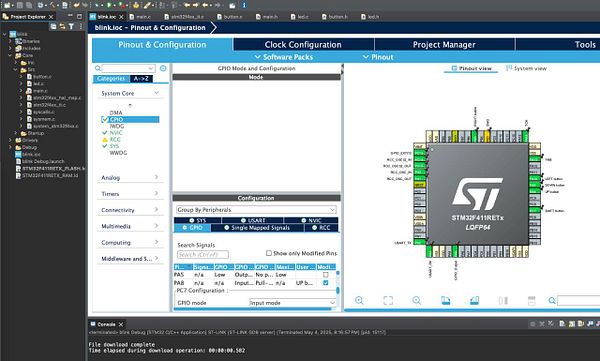Toggle Modified checkbox in PA8 row
600x361 pixels.
326,283
